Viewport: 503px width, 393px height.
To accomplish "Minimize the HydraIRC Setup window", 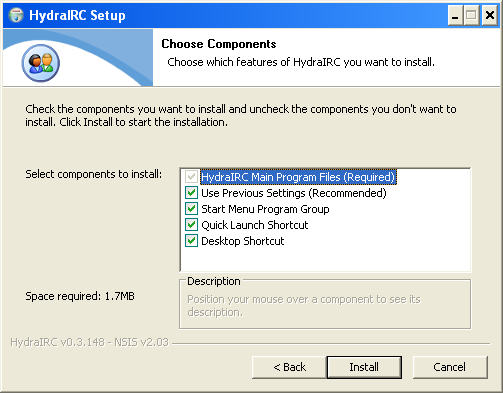I will 455,15.
